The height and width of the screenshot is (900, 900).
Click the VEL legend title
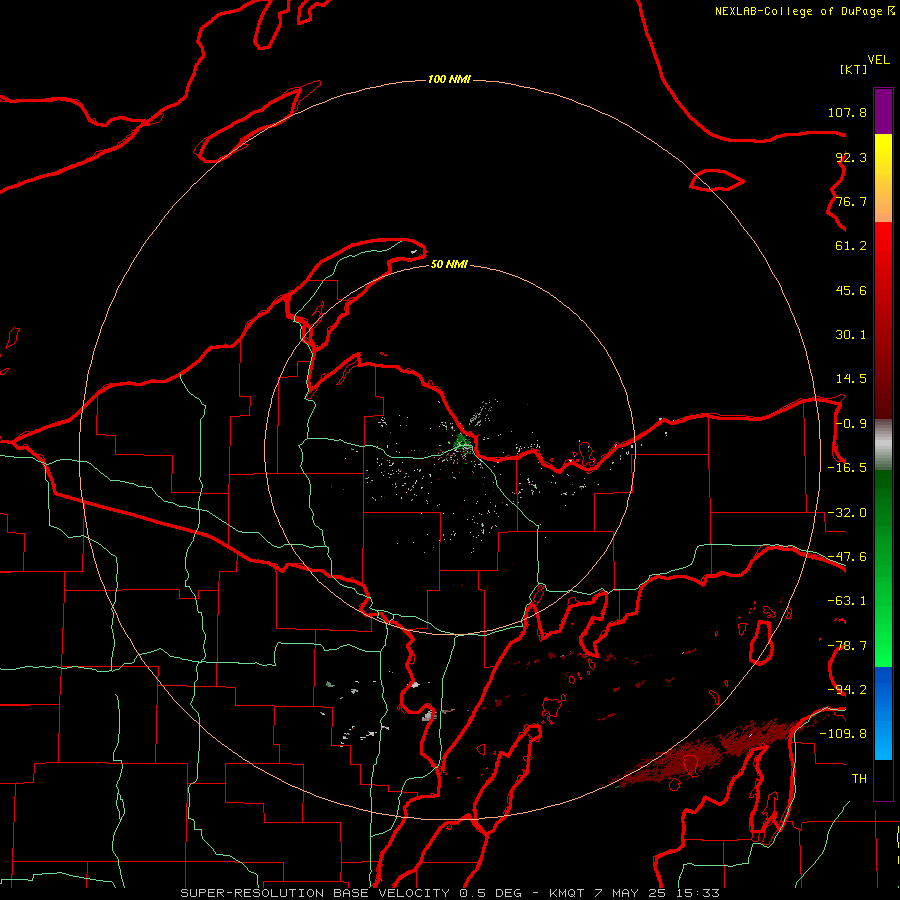(x=878, y=60)
